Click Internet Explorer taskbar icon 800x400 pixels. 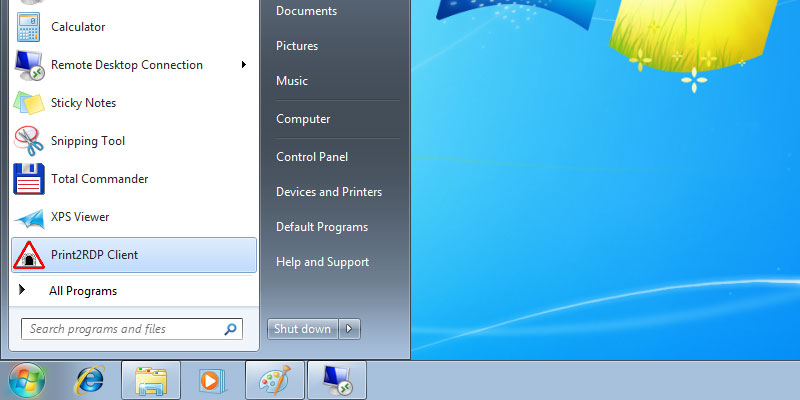pos(90,380)
